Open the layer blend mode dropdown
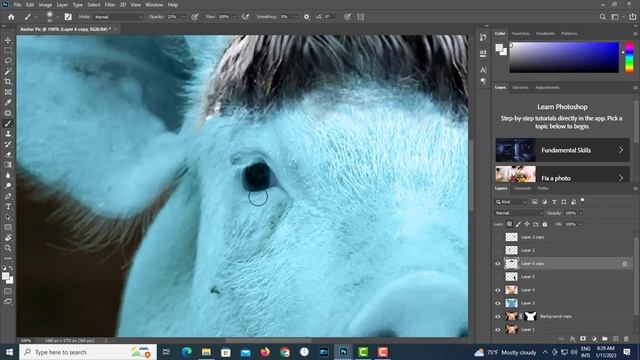Viewport: 640px width, 360px height. 519,213
